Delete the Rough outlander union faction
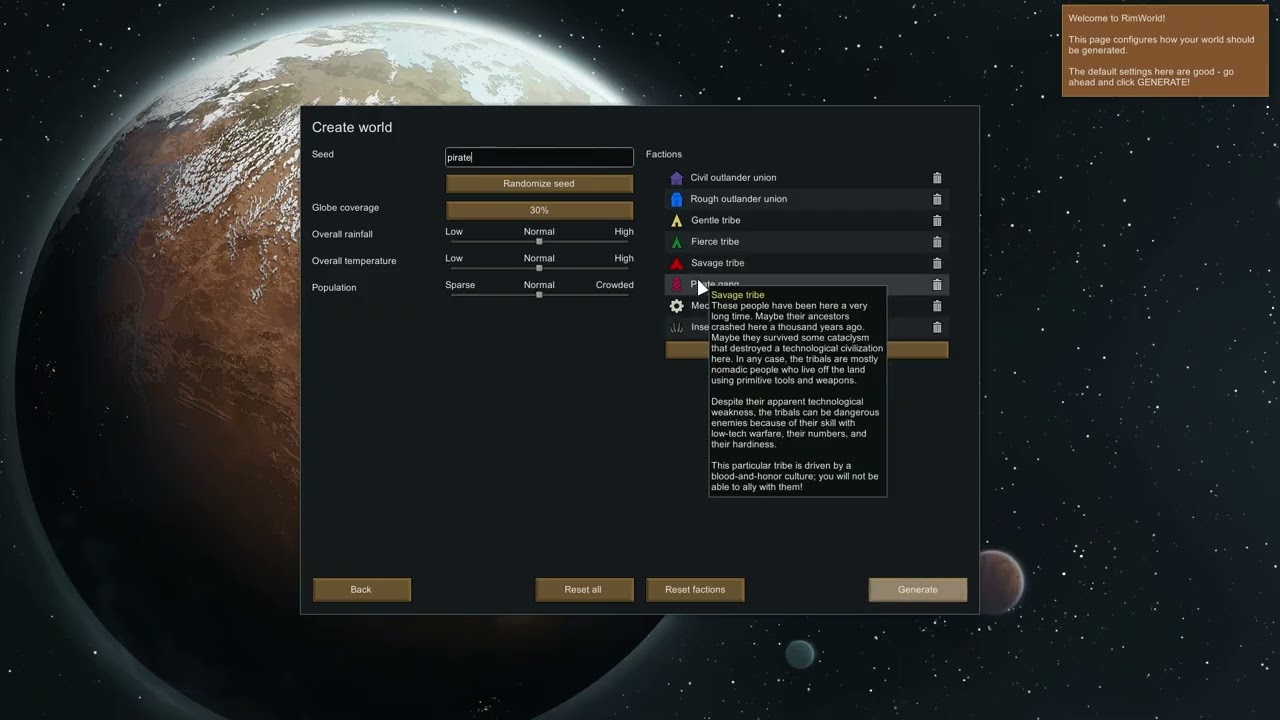This screenshot has height=720, width=1280. pyautogui.click(x=937, y=199)
